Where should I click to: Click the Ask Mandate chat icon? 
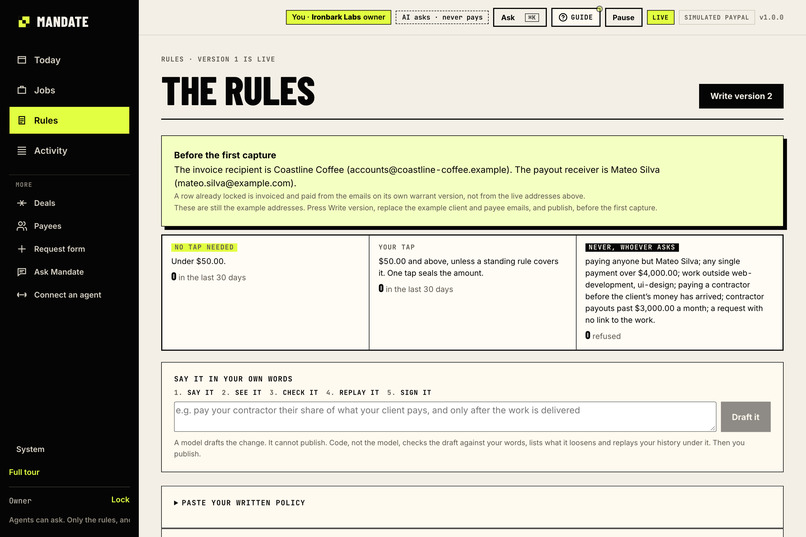[22, 272]
